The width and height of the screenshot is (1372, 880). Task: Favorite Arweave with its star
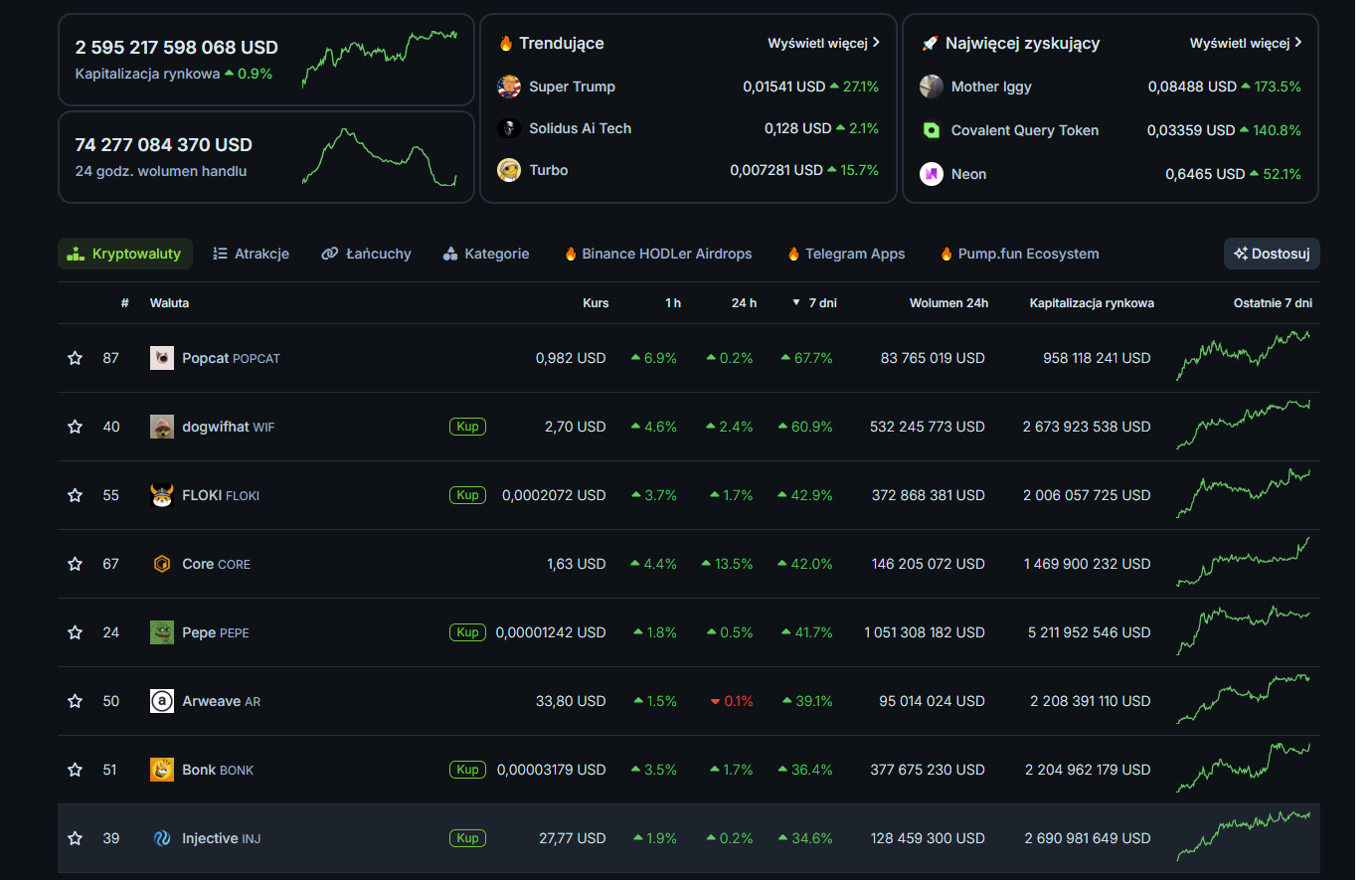(75, 701)
